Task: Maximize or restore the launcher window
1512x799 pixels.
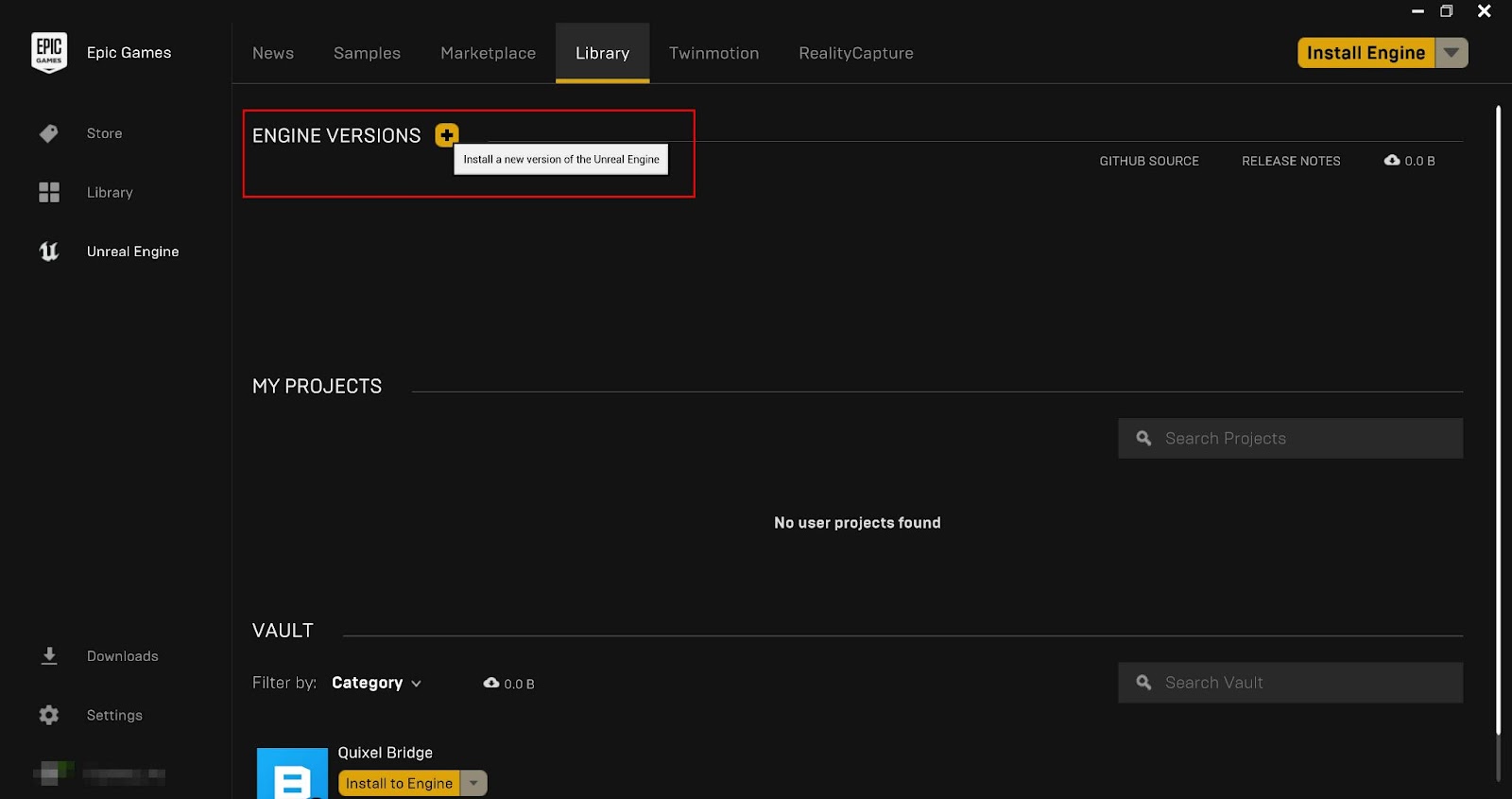Action: pos(1446,11)
